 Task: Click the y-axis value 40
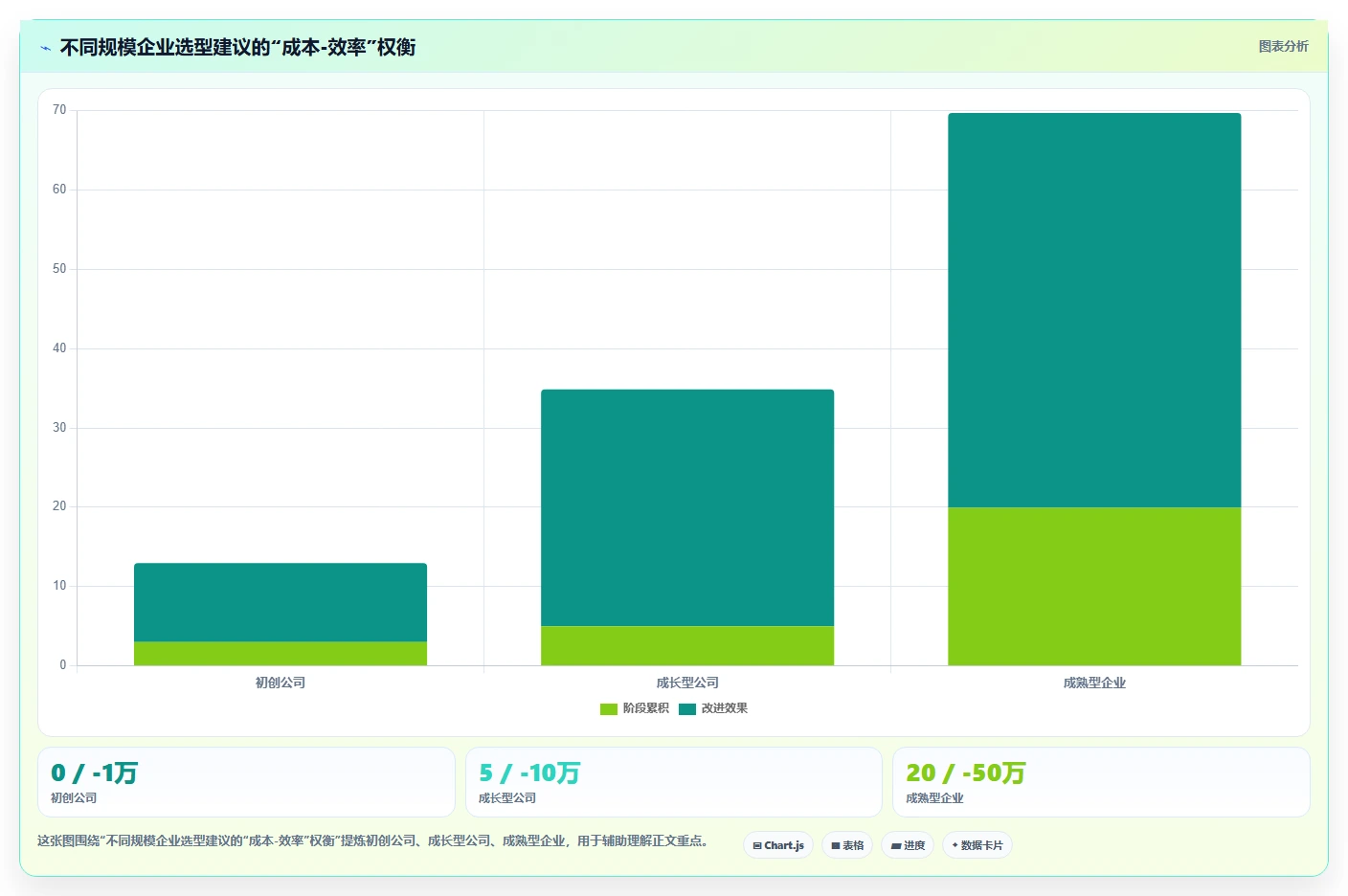(x=59, y=348)
